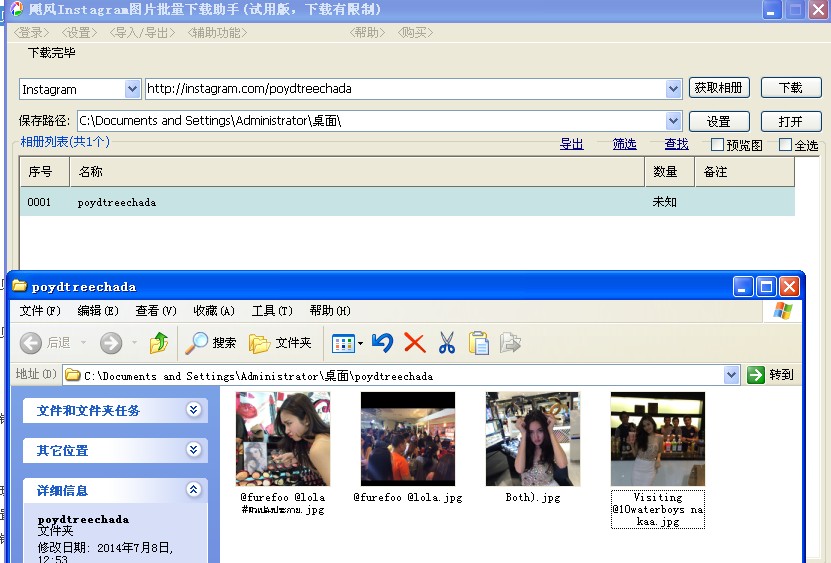
Task: Click the 获取相册 button
Action: coord(719,87)
